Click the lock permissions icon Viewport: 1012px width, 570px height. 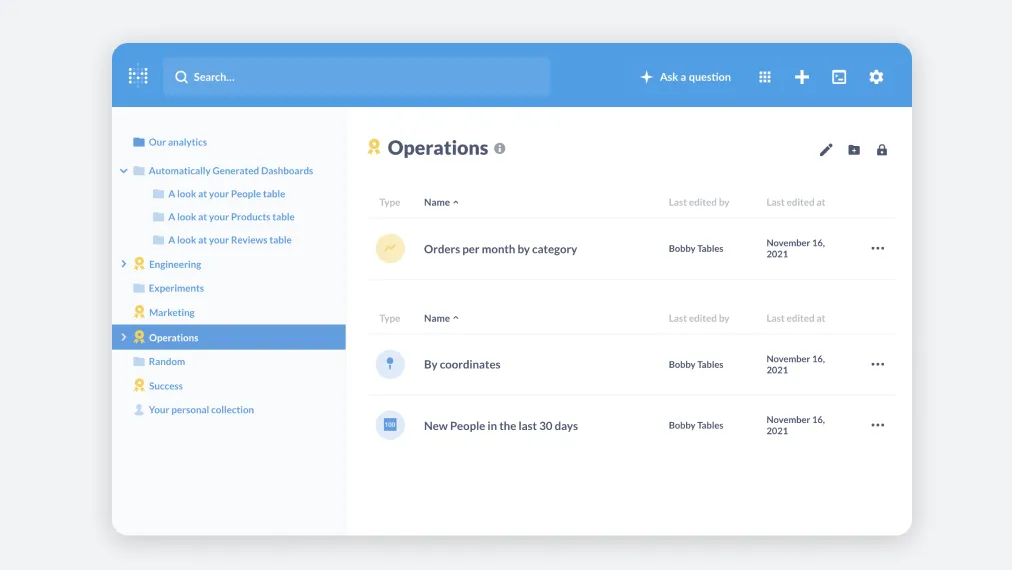pyautogui.click(x=882, y=150)
